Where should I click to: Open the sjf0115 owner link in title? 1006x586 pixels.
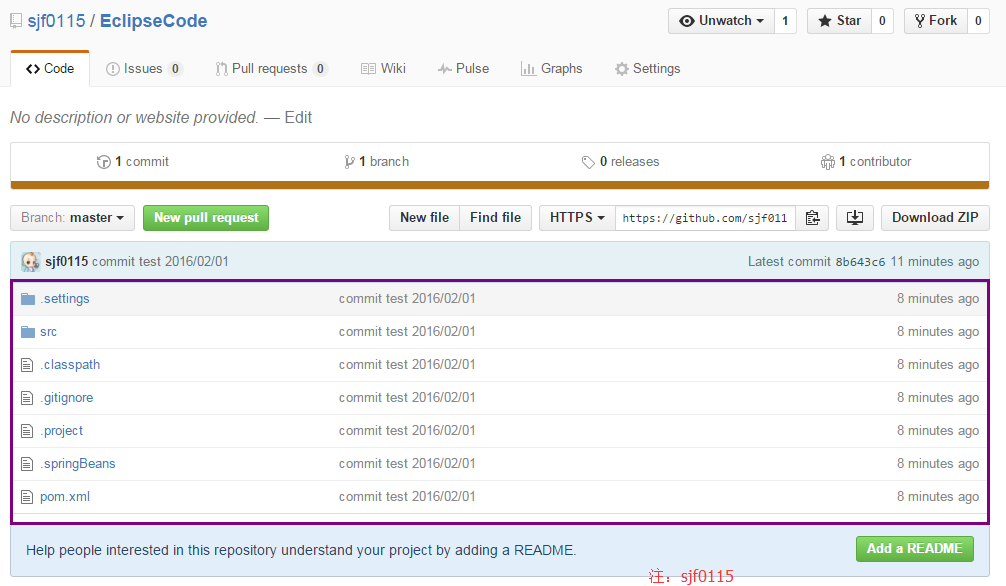tap(56, 21)
